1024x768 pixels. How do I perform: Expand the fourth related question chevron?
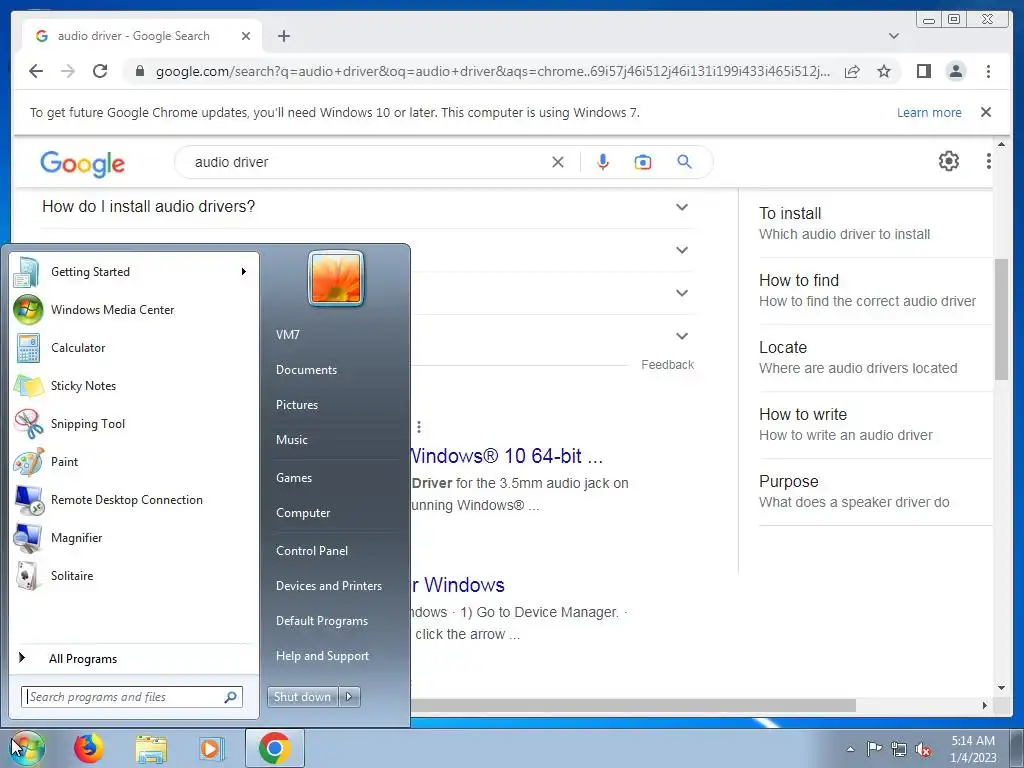682,336
